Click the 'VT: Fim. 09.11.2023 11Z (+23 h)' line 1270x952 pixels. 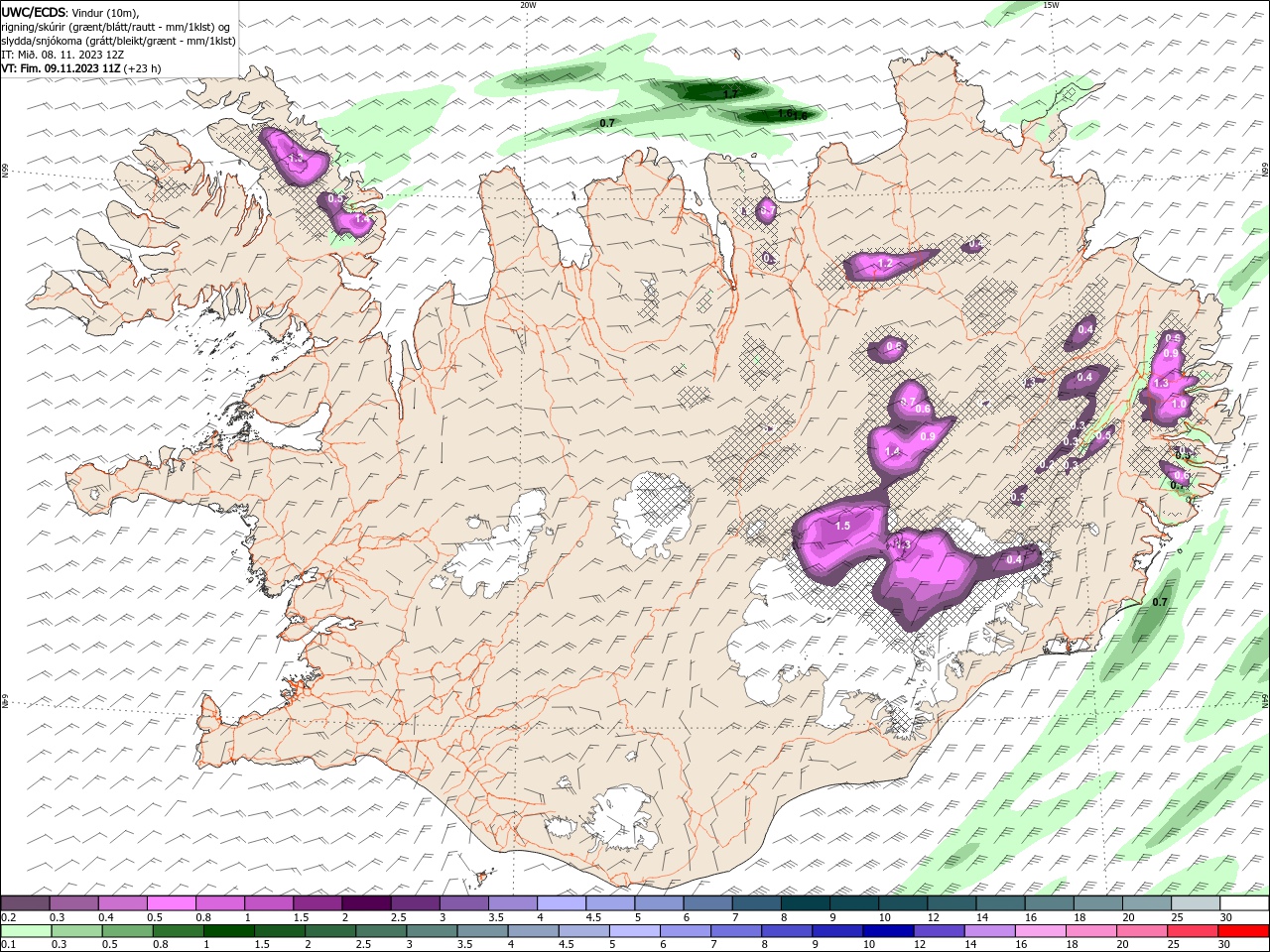coord(81,68)
